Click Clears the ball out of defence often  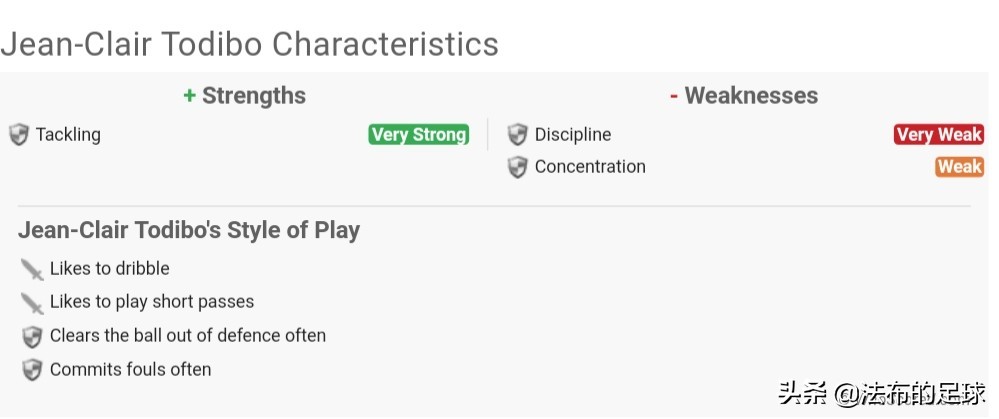pyautogui.click(x=188, y=336)
